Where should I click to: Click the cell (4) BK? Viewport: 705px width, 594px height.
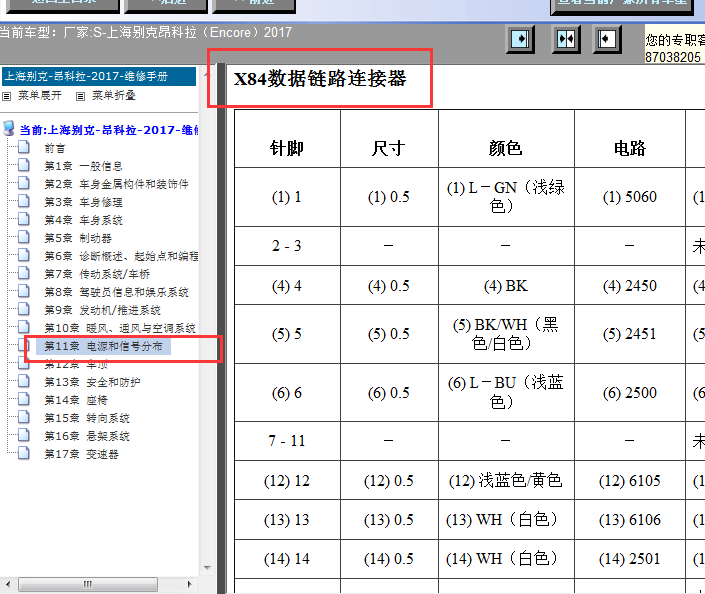pyautogui.click(x=505, y=286)
